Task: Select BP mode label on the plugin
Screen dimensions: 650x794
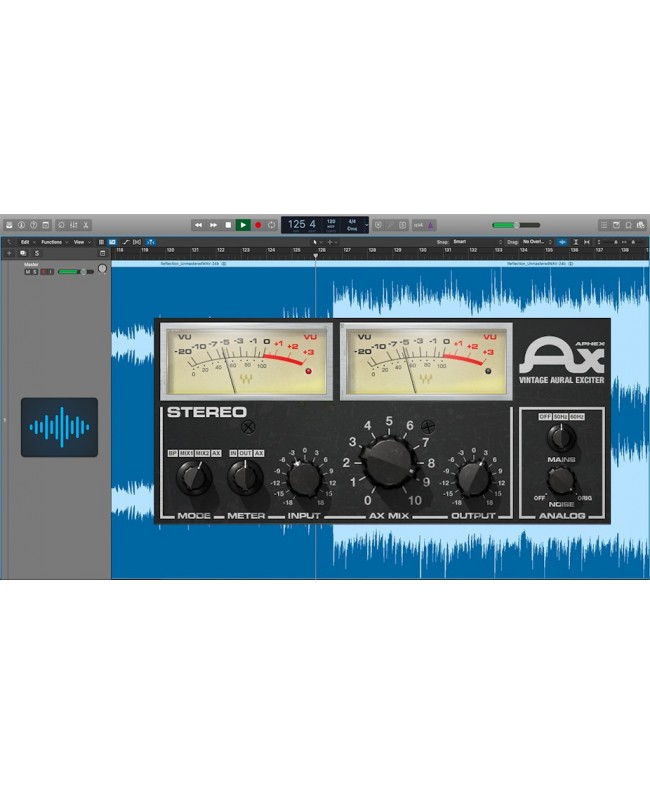Action: click(172, 453)
